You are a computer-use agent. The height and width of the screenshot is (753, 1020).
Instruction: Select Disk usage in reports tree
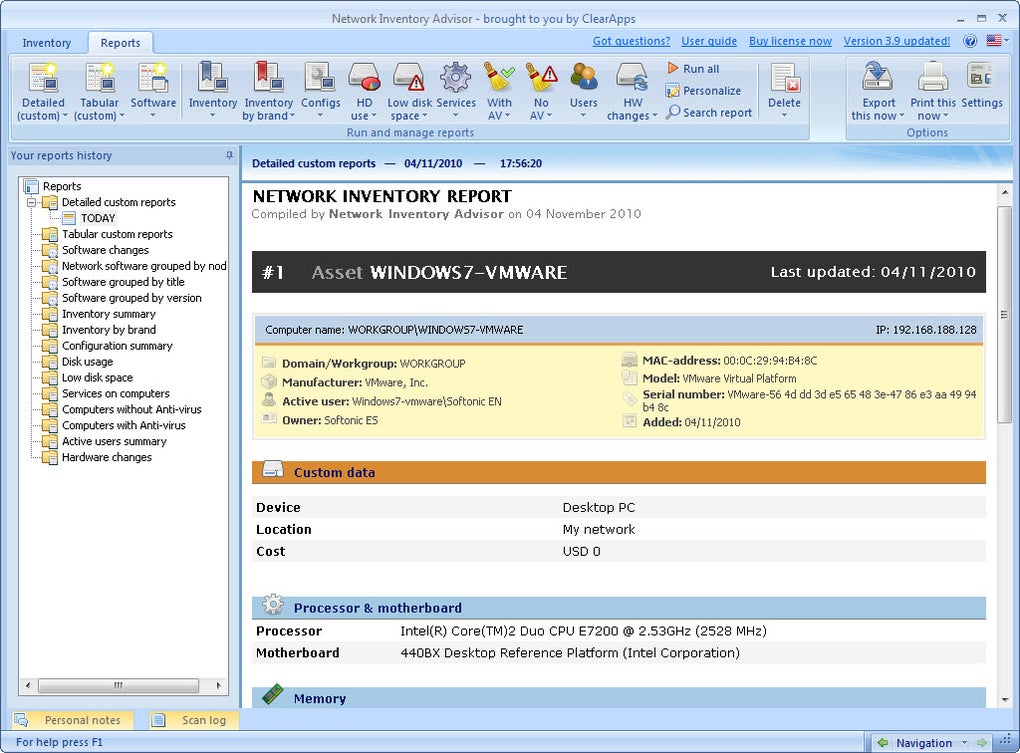[x=87, y=362]
